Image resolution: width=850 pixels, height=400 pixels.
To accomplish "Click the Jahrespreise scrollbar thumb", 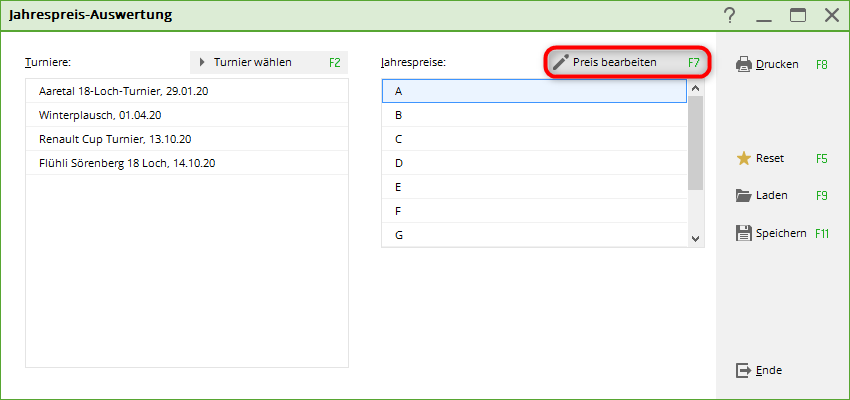I will click(x=696, y=141).
